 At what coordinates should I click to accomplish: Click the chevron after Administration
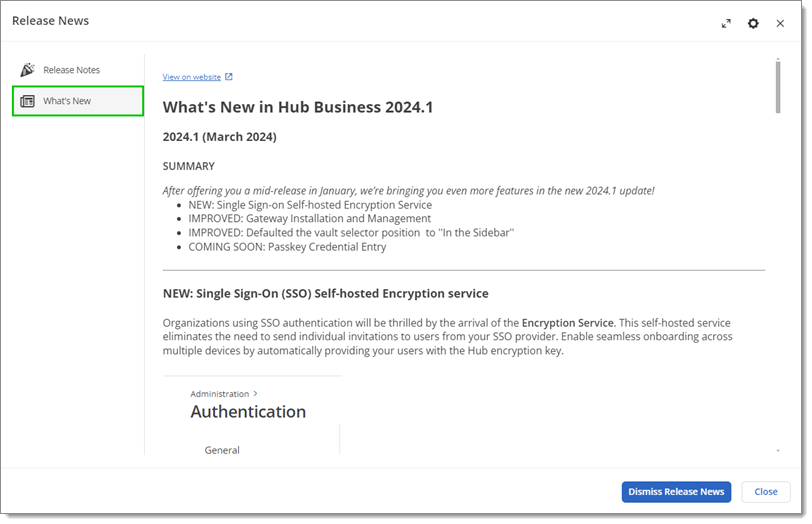click(x=255, y=394)
